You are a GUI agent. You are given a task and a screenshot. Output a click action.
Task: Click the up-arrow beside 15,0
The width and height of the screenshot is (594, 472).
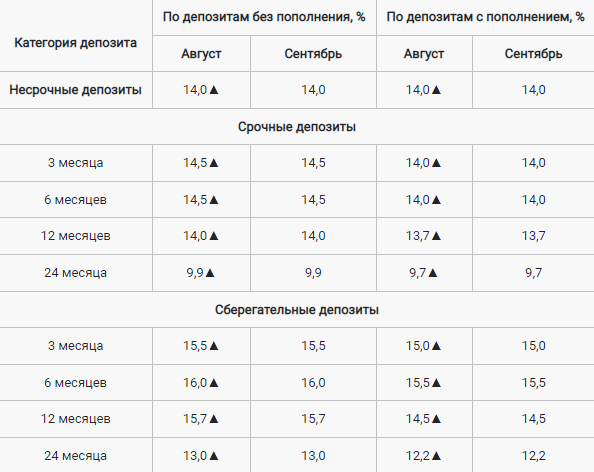[x=436, y=346]
